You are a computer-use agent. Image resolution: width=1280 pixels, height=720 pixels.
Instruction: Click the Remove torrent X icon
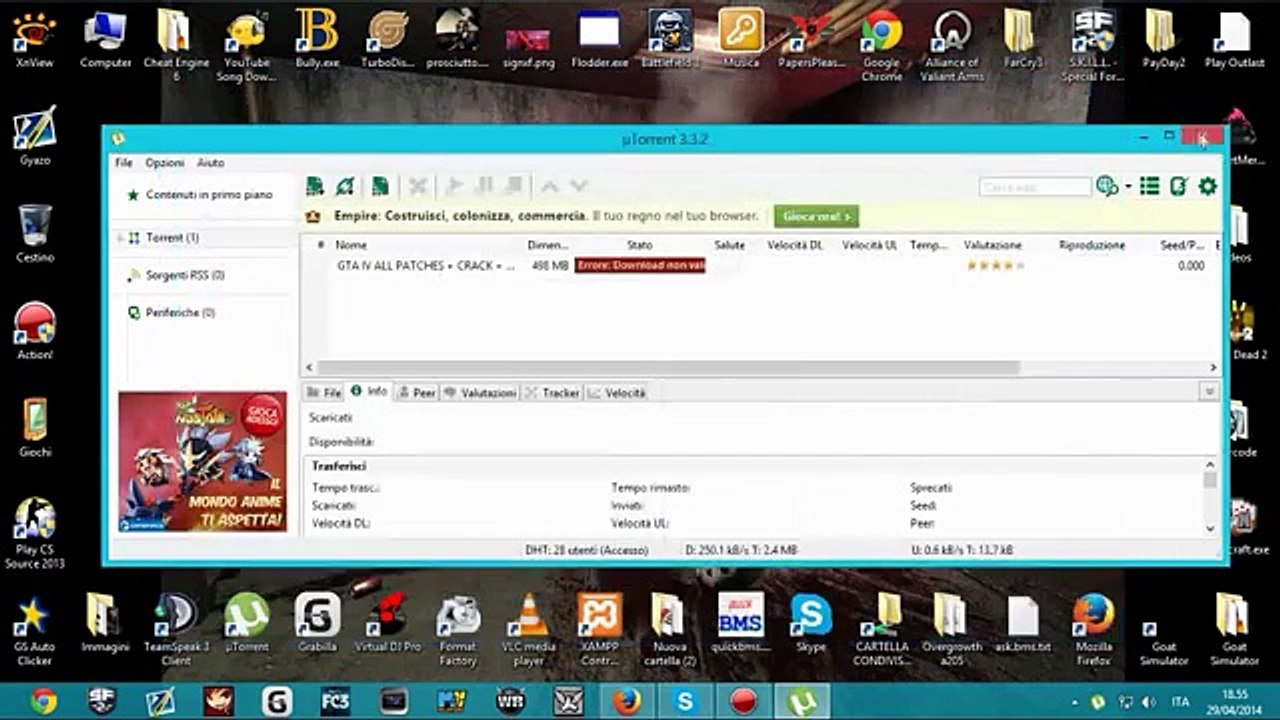(418, 186)
